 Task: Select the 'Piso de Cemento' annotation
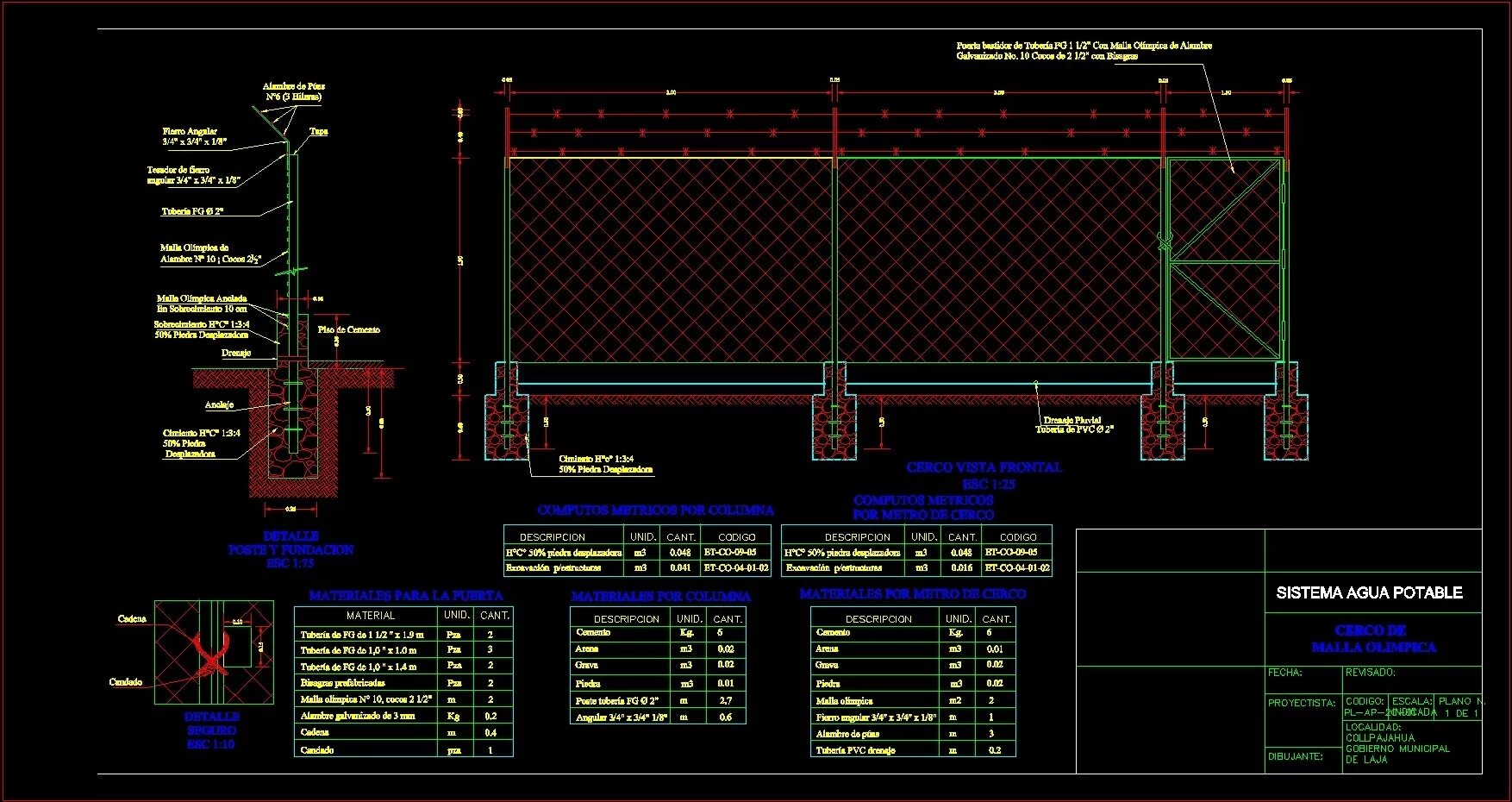[x=348, y=329]
